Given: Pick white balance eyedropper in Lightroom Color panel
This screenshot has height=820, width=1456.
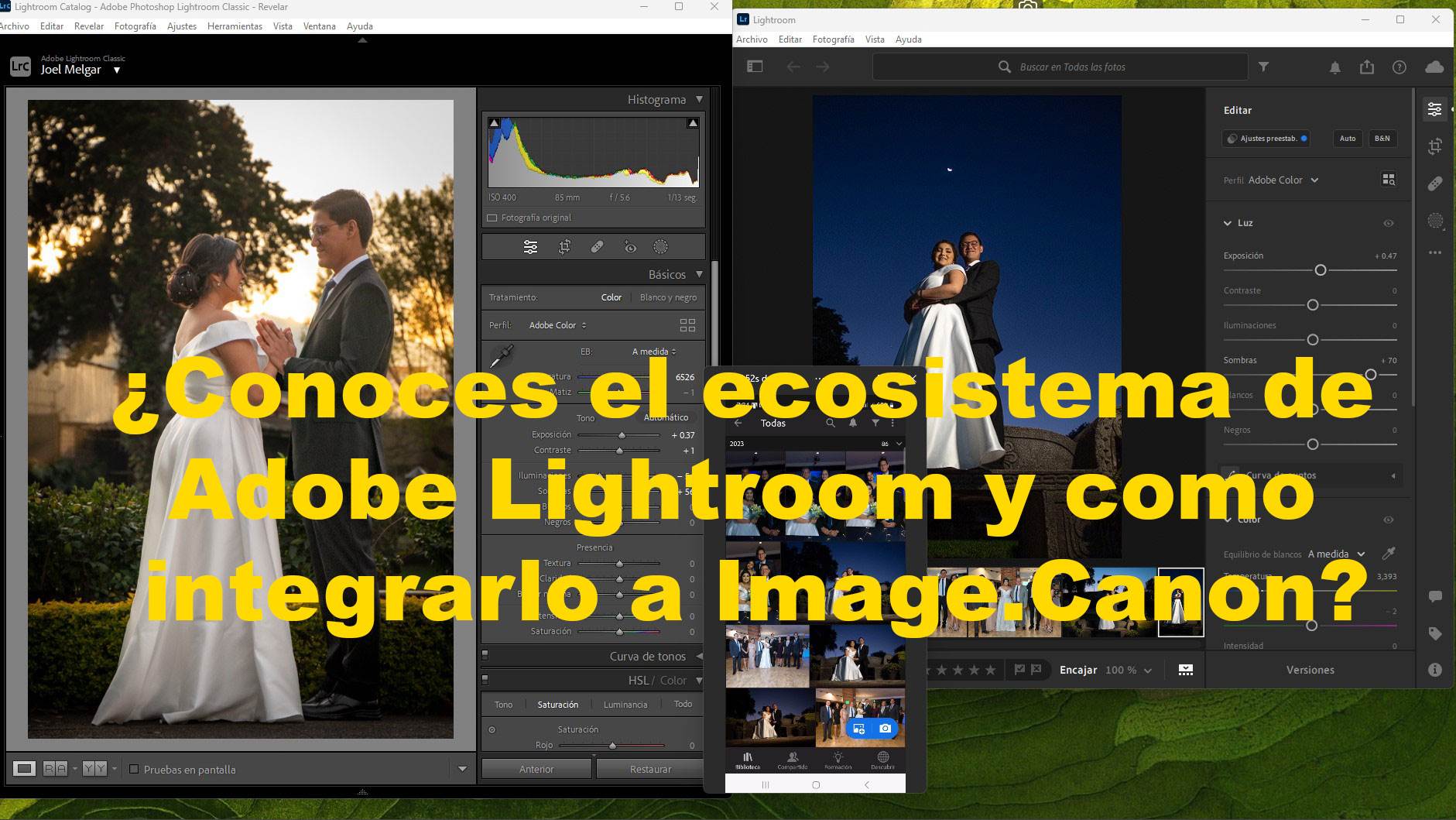Looking at the screenshot, I should (1389, 554).
